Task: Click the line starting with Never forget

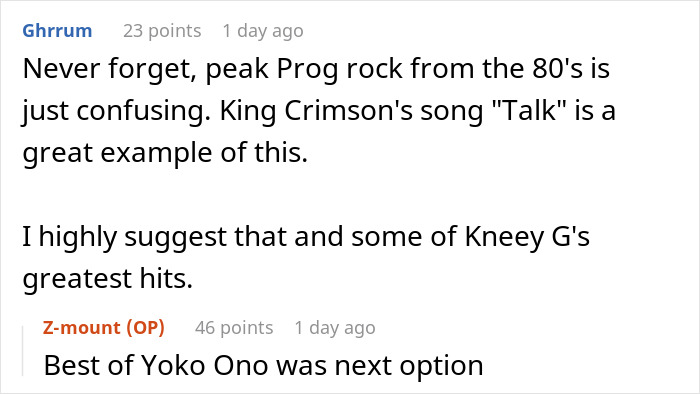Action: [316, 69]
